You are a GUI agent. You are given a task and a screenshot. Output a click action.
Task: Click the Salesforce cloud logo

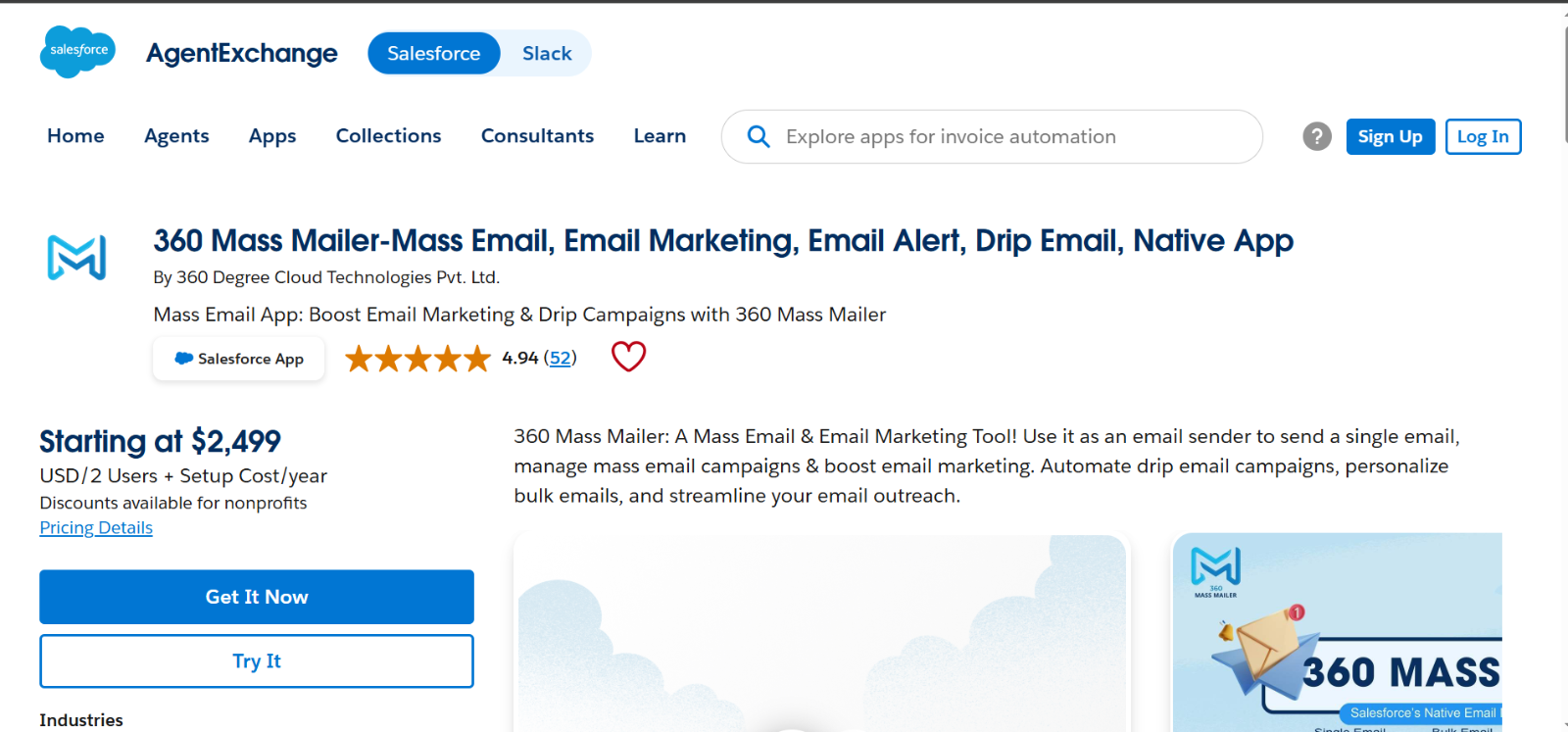coord(77,52)
